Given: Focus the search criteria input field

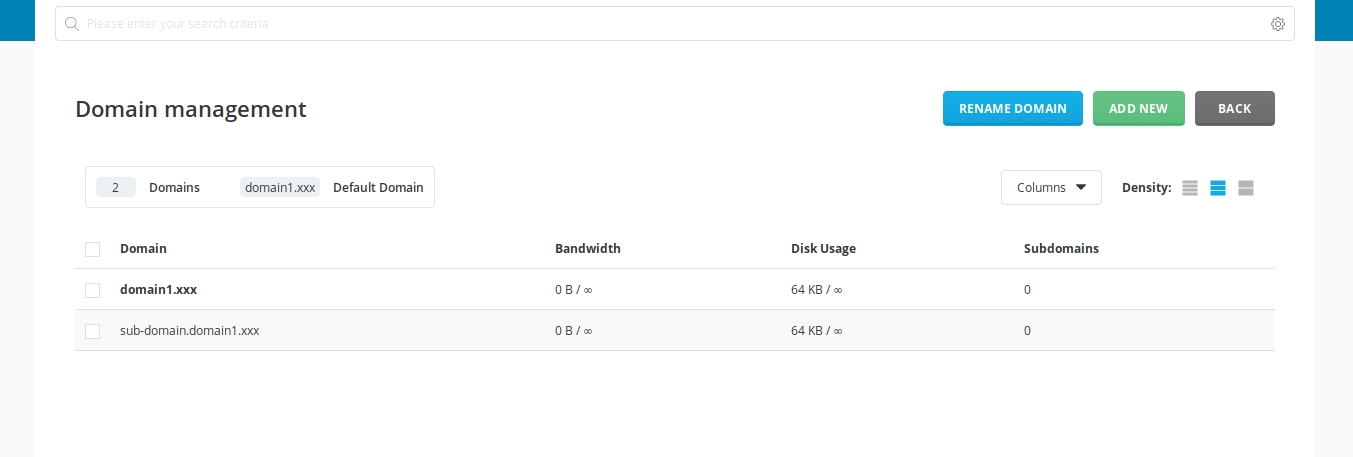Looking at the screenshot, I should click(x=670, y=24).
